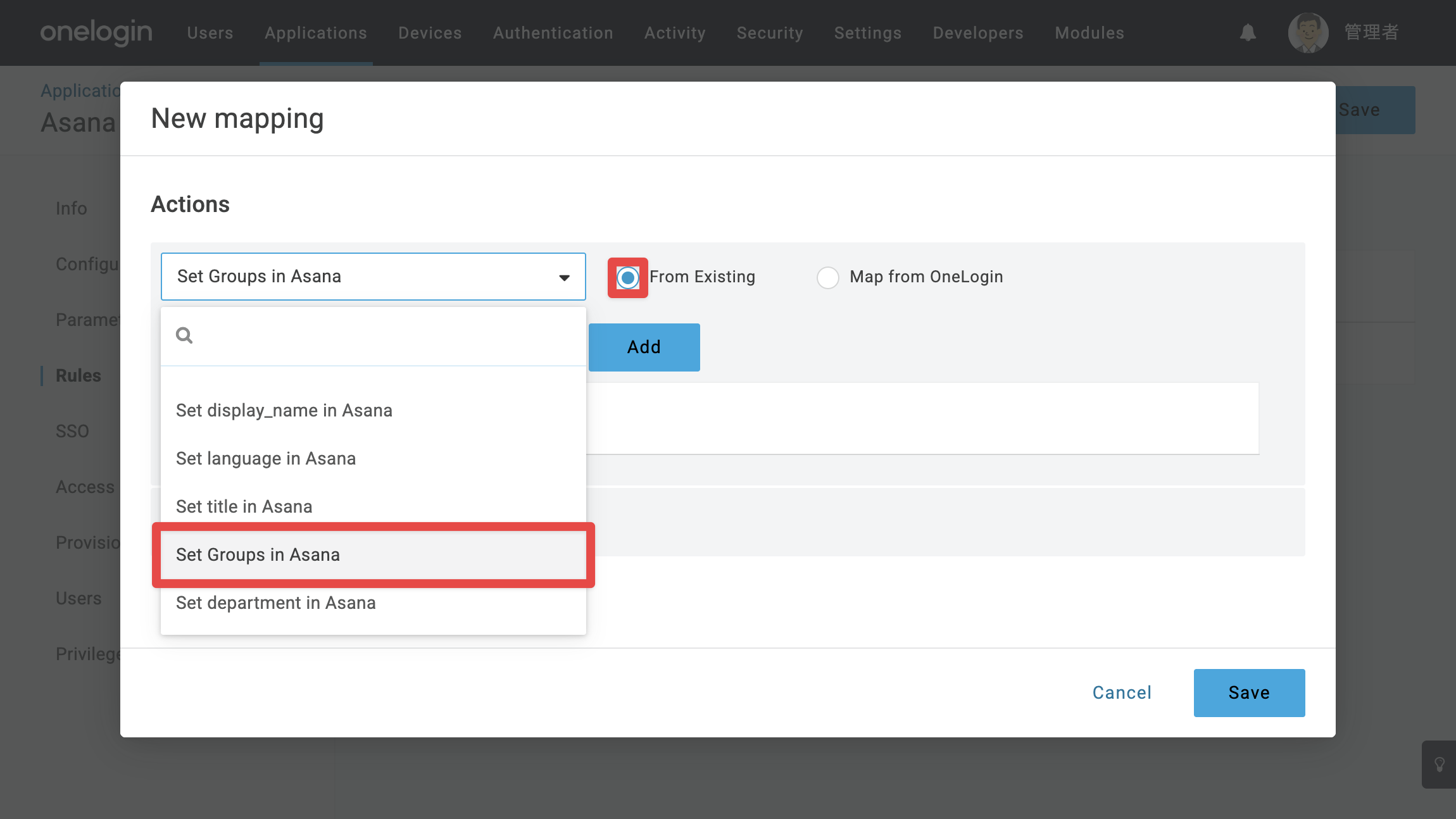Switch to the Rules sidebar tab
This screenshot has width=1456, height=819.
coord(78,375)
